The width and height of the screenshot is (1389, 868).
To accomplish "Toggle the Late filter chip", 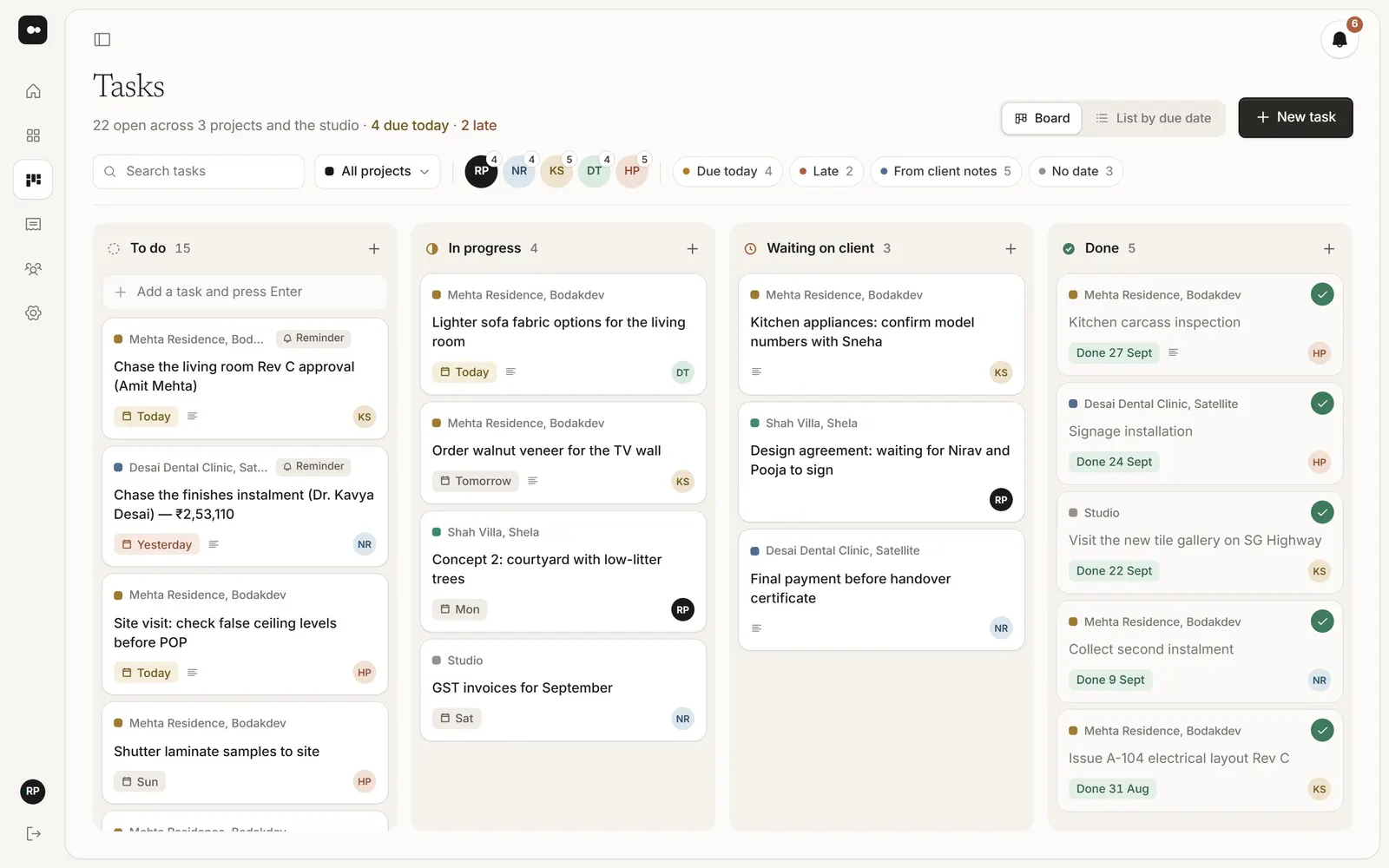I will [826, 171].
